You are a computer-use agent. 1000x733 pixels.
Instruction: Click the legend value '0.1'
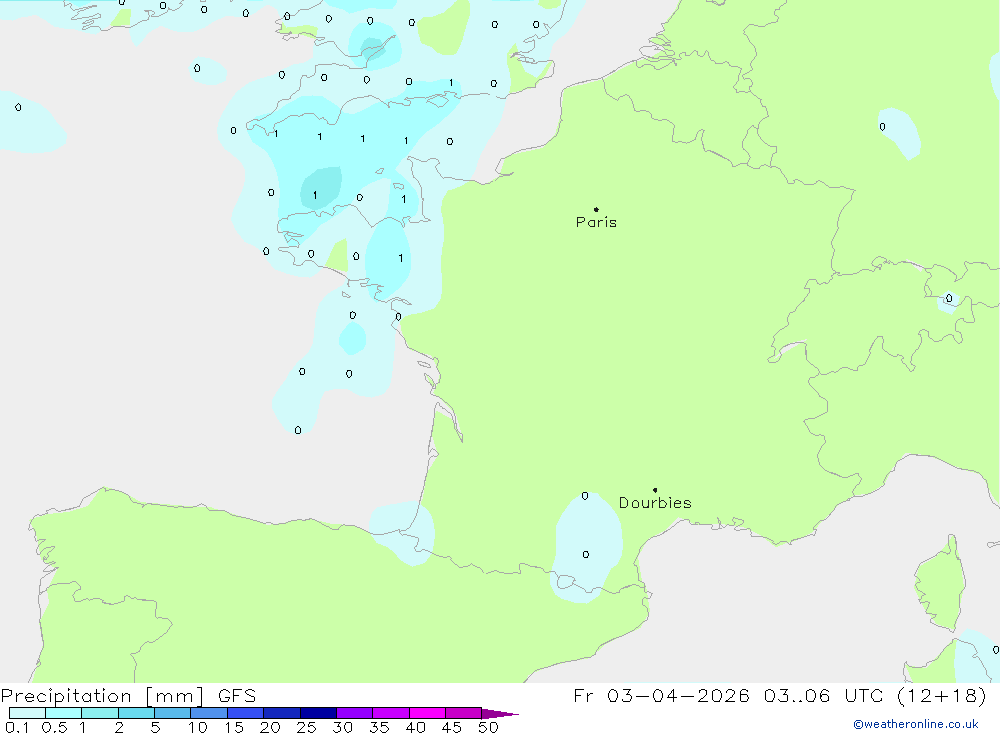[17, 727]
